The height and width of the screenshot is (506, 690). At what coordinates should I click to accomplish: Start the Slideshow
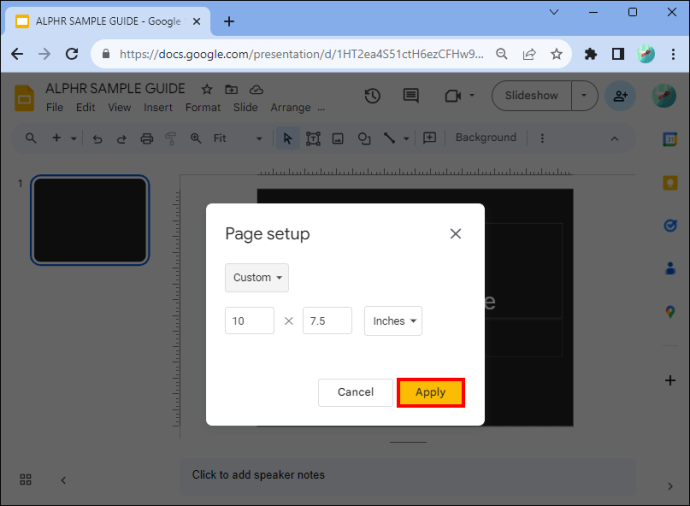(531, 95)
